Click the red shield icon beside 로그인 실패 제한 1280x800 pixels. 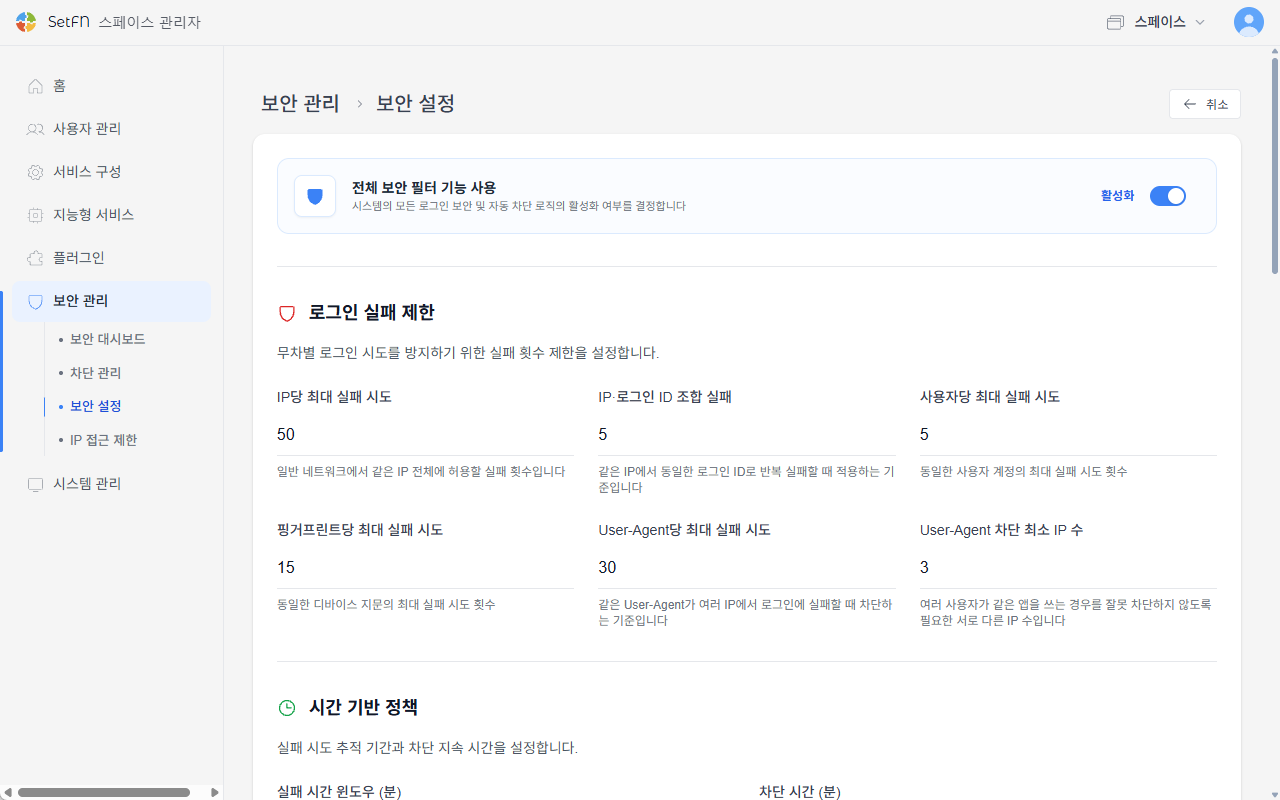[x=287, y=313]
